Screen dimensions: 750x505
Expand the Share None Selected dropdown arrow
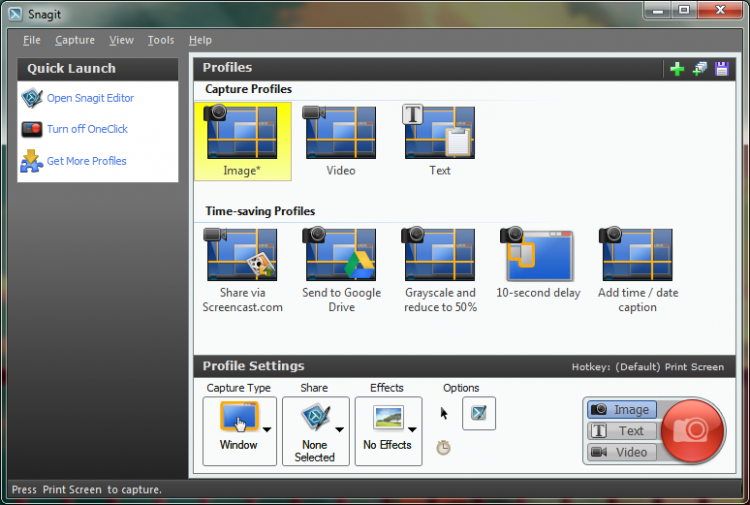tap(340, 429)
